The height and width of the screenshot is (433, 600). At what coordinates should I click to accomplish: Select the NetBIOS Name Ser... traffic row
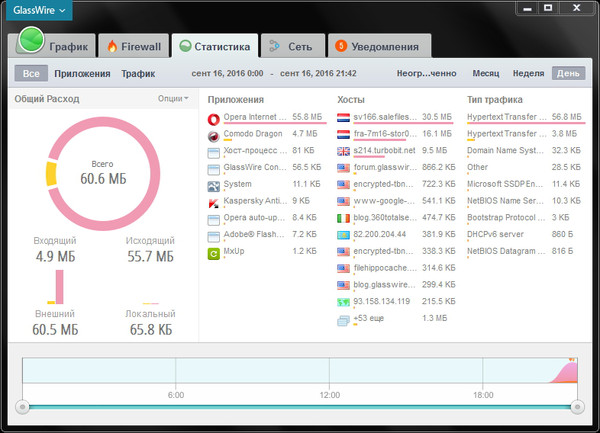[525, 201]
